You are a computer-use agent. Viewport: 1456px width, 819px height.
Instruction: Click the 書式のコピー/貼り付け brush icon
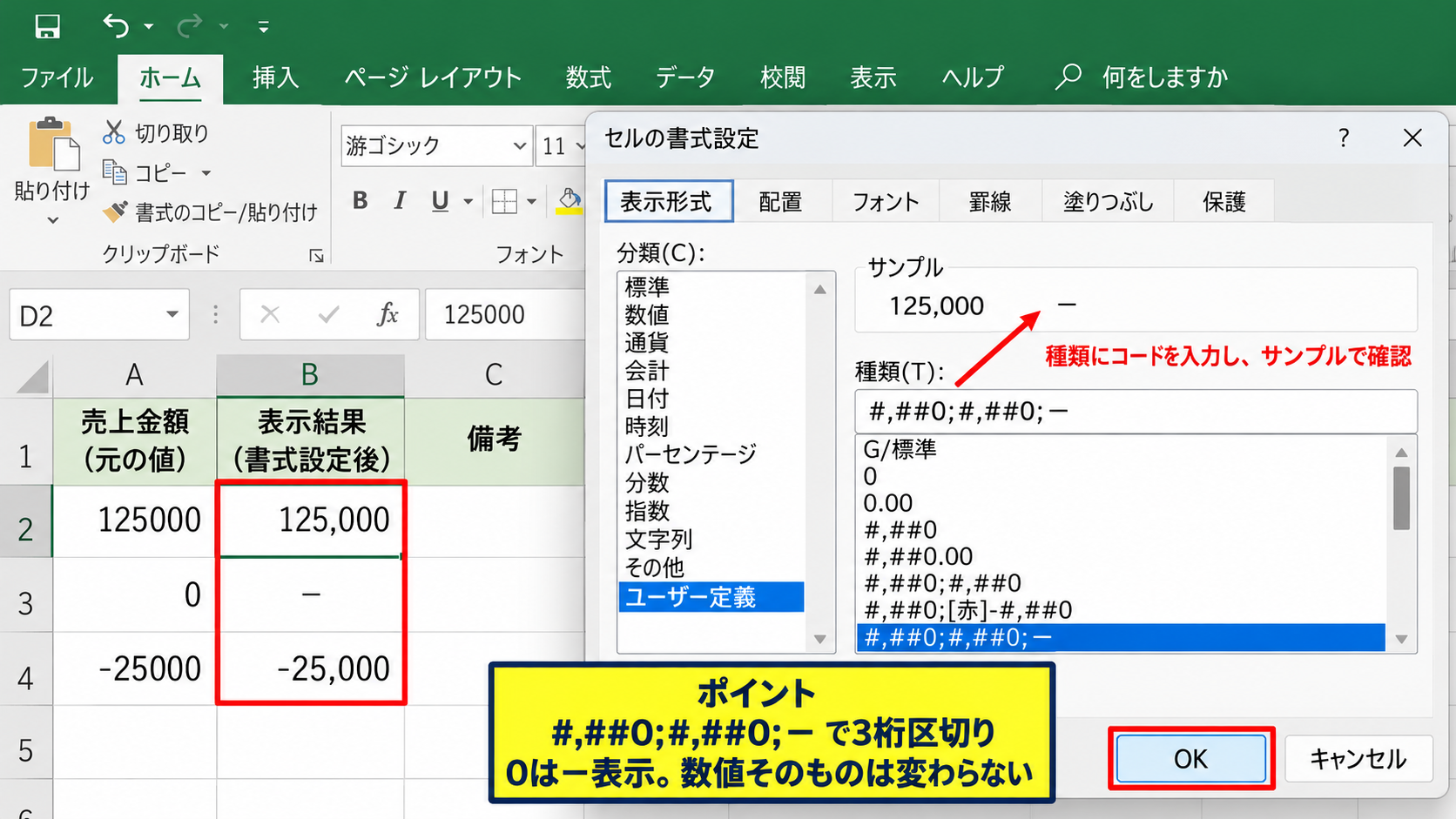115,211
